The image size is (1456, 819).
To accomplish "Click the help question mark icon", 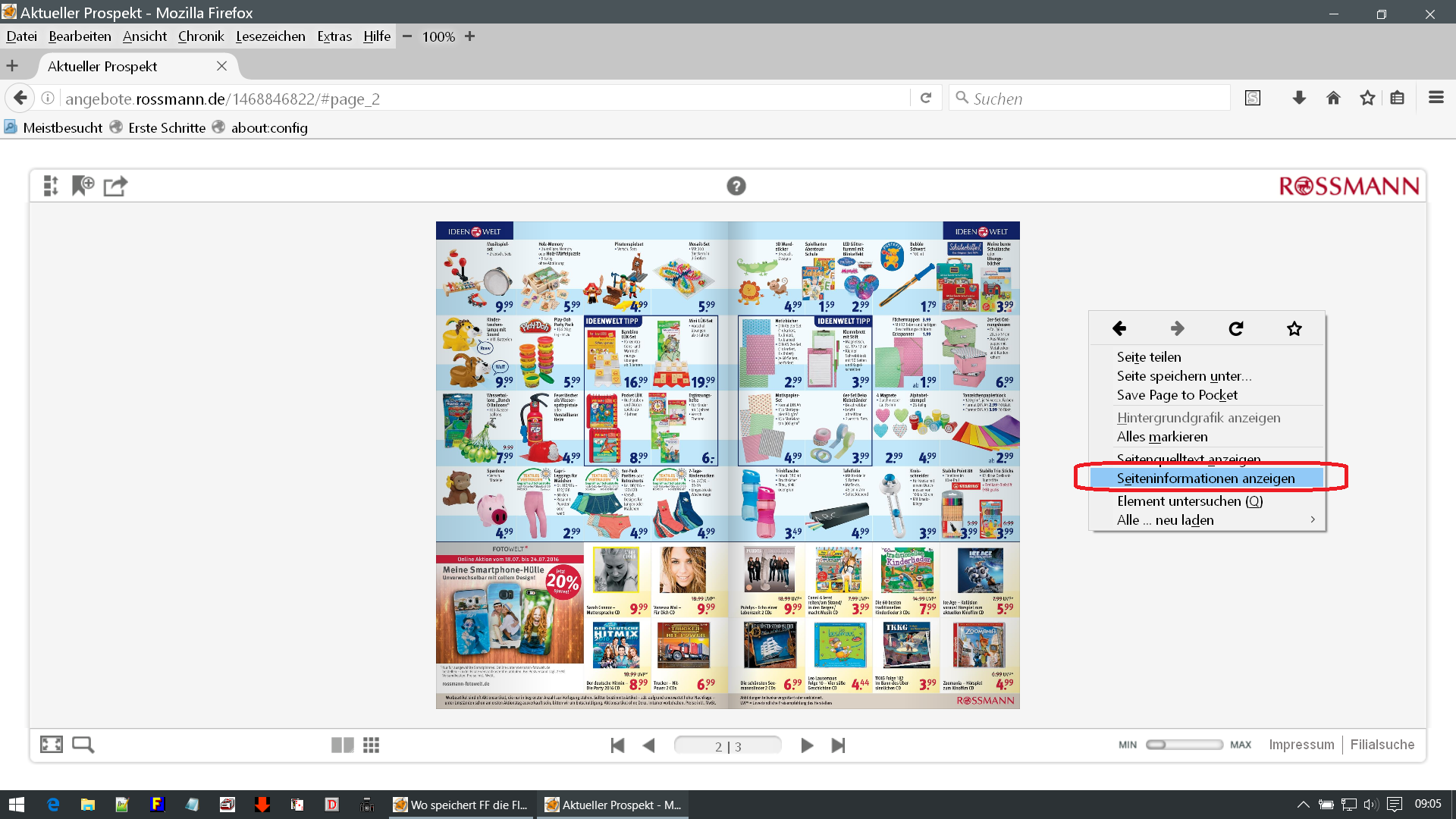I will point(736,186).
